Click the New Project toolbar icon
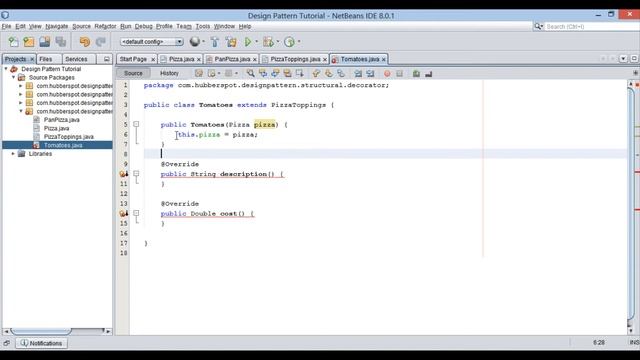Viewport: 640px width, 360px height. (29, 42)
